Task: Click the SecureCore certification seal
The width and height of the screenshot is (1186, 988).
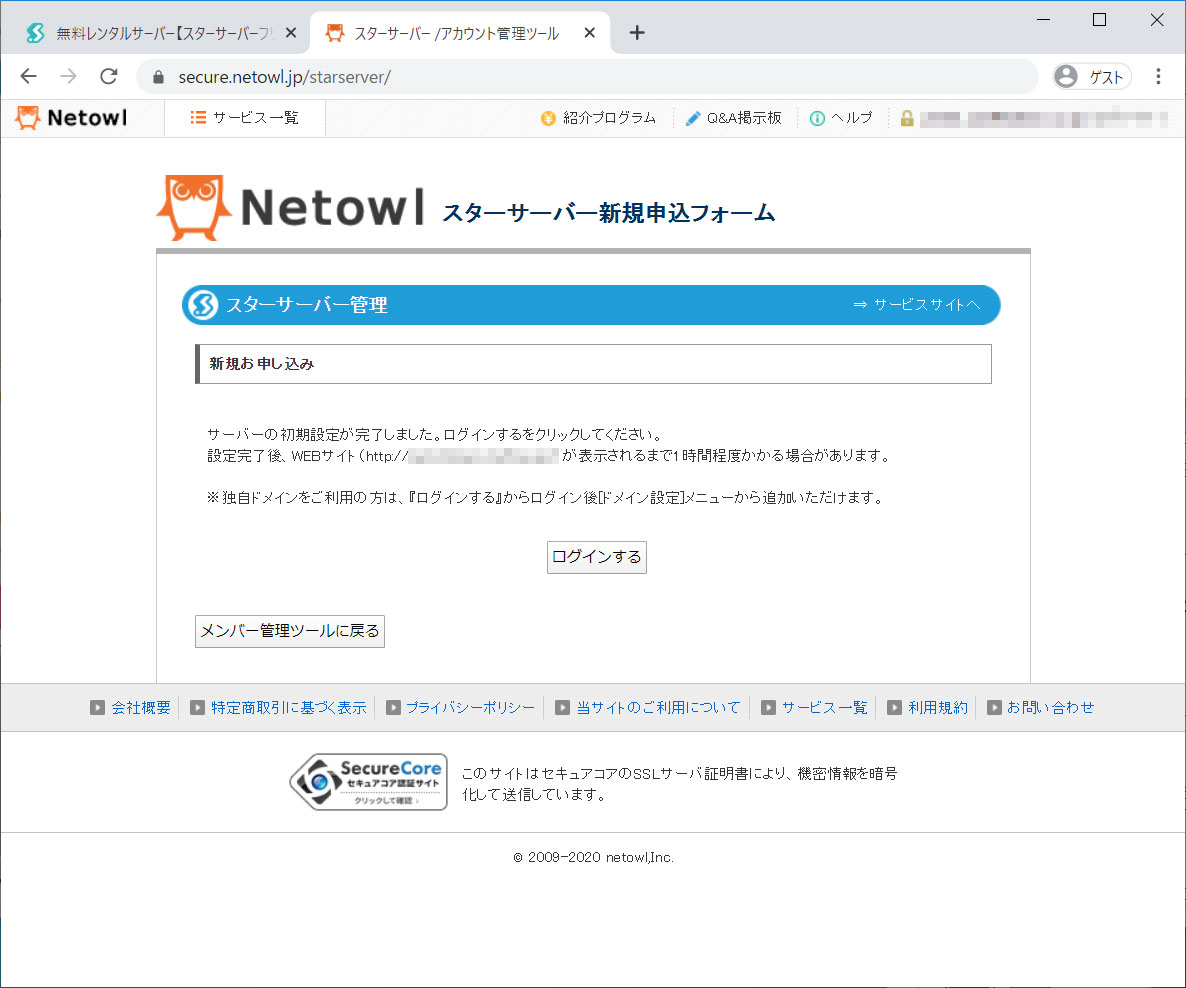Action: click(369, 782)
